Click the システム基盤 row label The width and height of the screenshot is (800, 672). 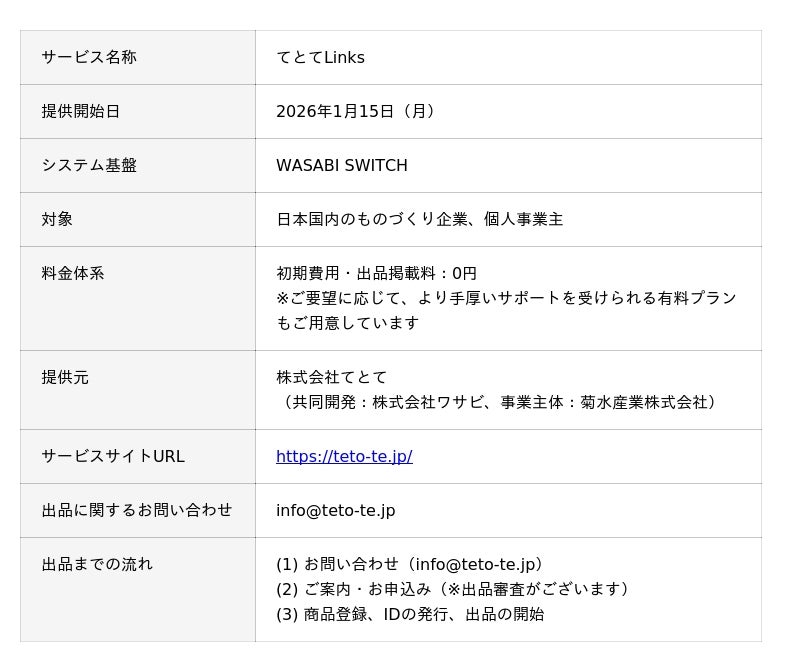(x=89, y=166)
